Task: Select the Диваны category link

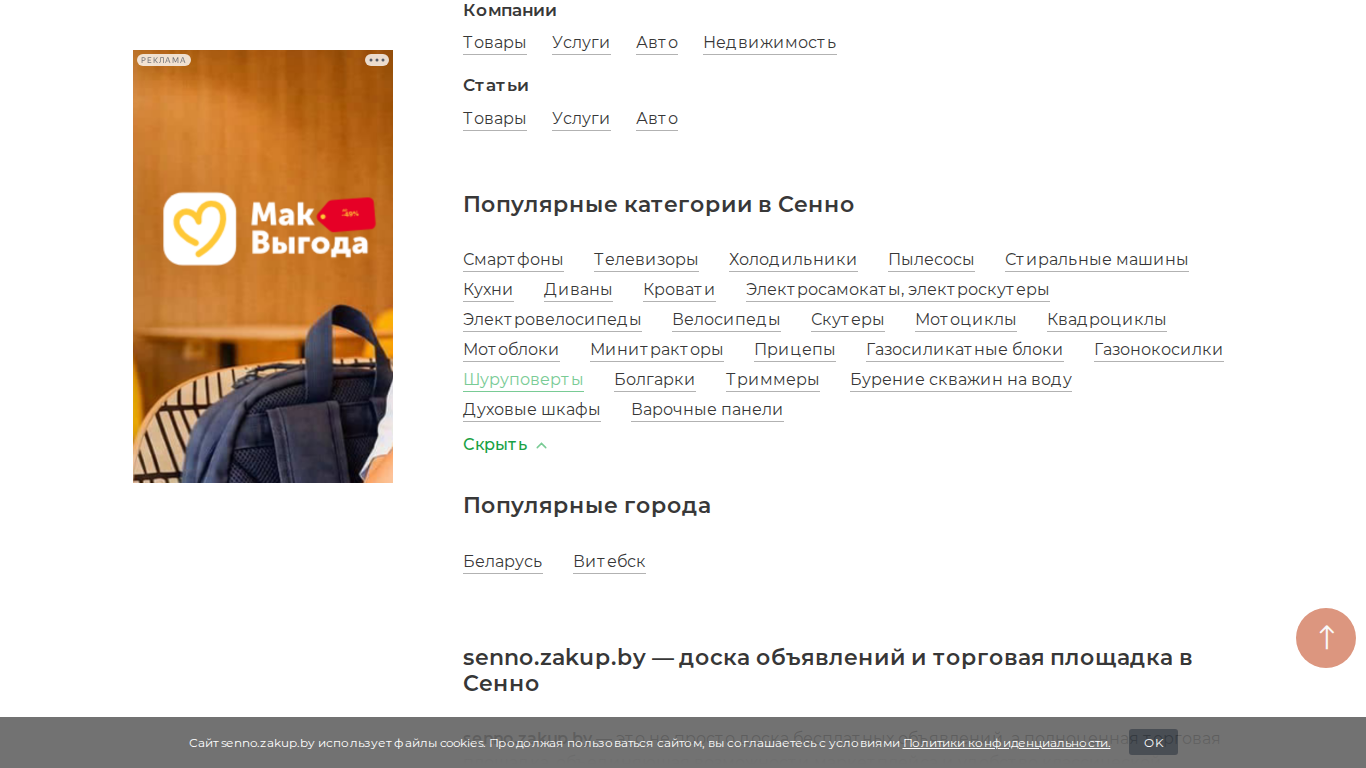Action: (578, 290)
